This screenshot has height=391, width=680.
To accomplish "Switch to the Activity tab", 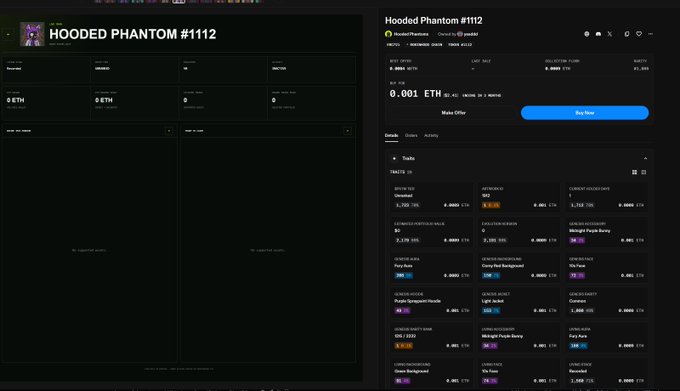I will point(431,136).
